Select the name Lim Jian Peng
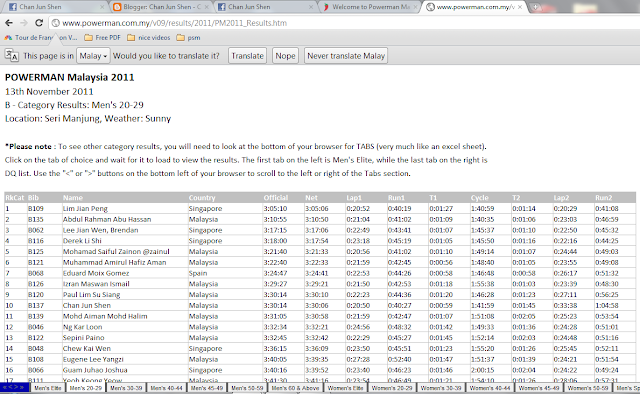The width and height of the screenshot is (640, 394). coord(85,209)
